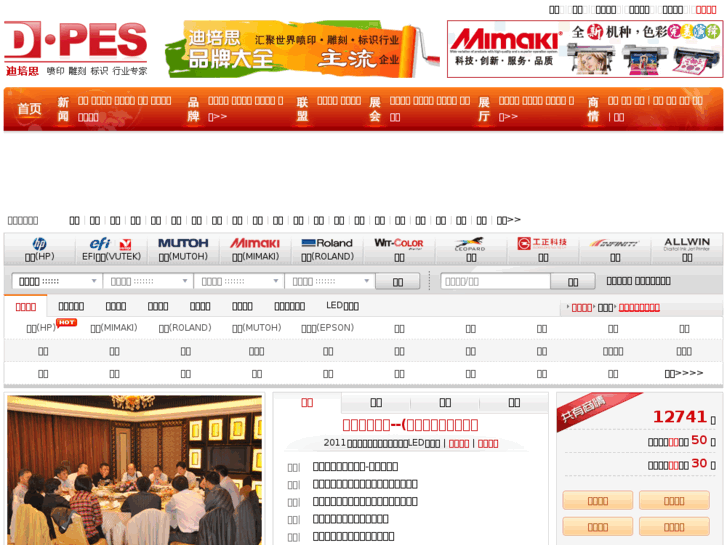Go to 首页 in the navigation bar
This screenshot has height=545, width=727.
point(29,109)
